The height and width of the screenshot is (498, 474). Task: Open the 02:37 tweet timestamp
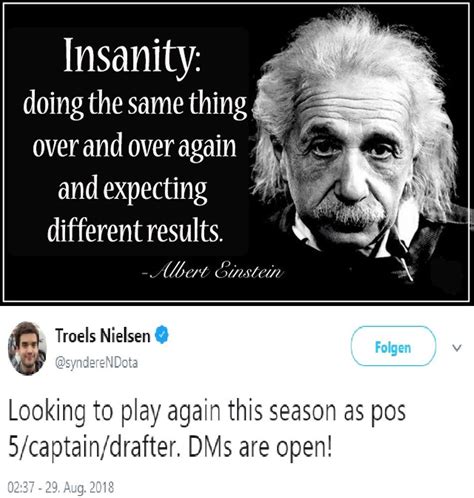click(x=21, y=488)
